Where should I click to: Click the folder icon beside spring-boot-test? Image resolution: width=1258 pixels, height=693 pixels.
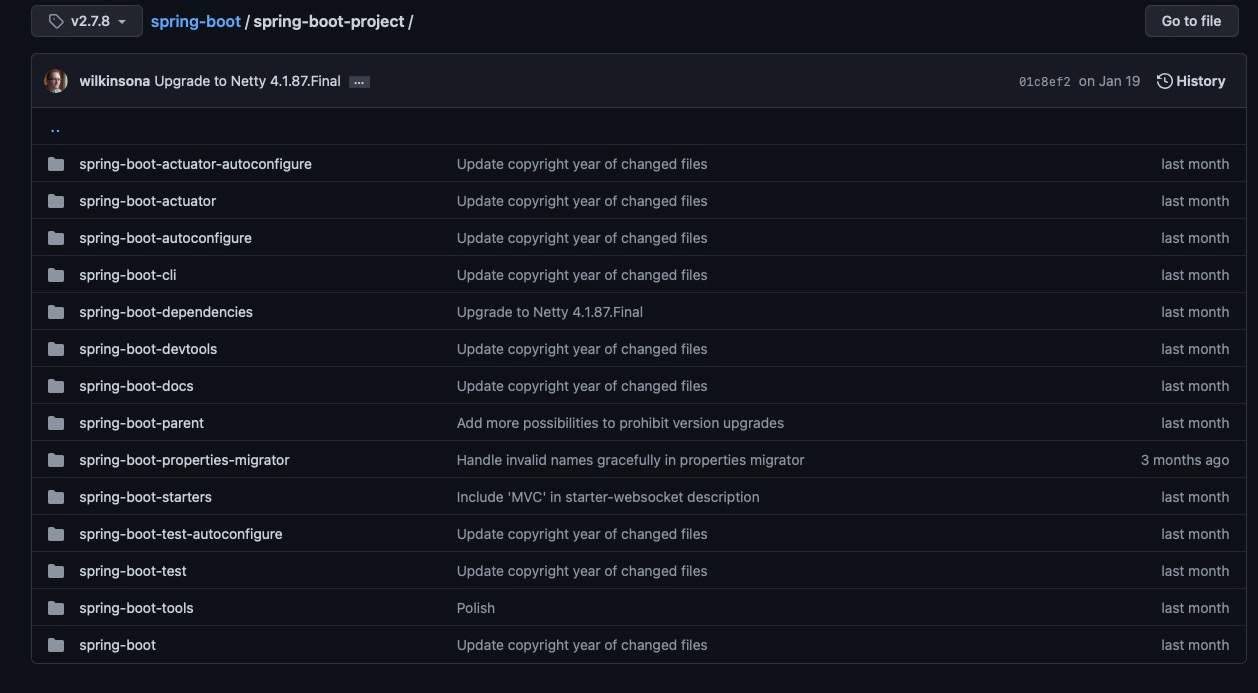point(56,571)
